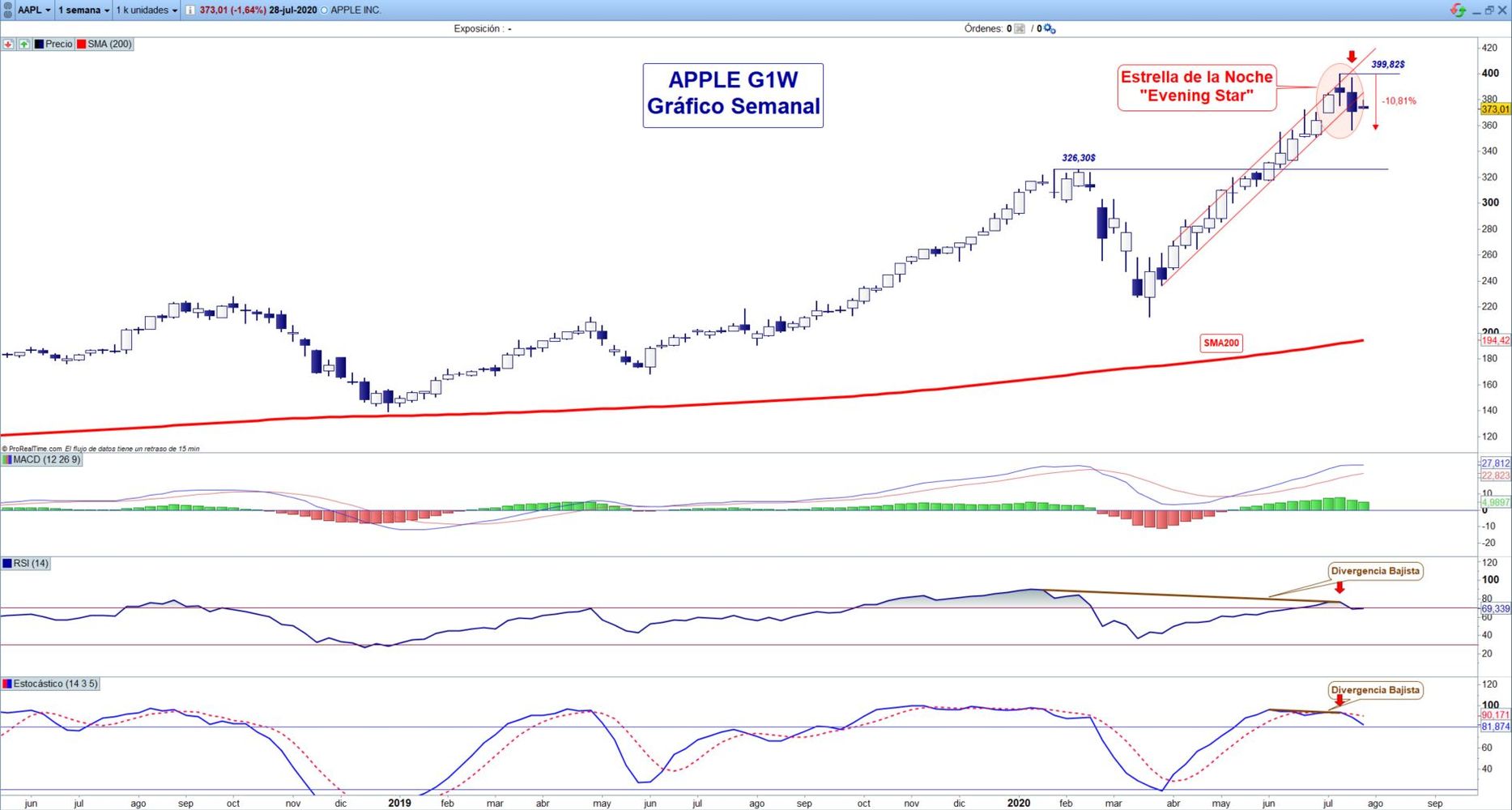Click the -10,81% drop annotation

[x=1399, y=101]
